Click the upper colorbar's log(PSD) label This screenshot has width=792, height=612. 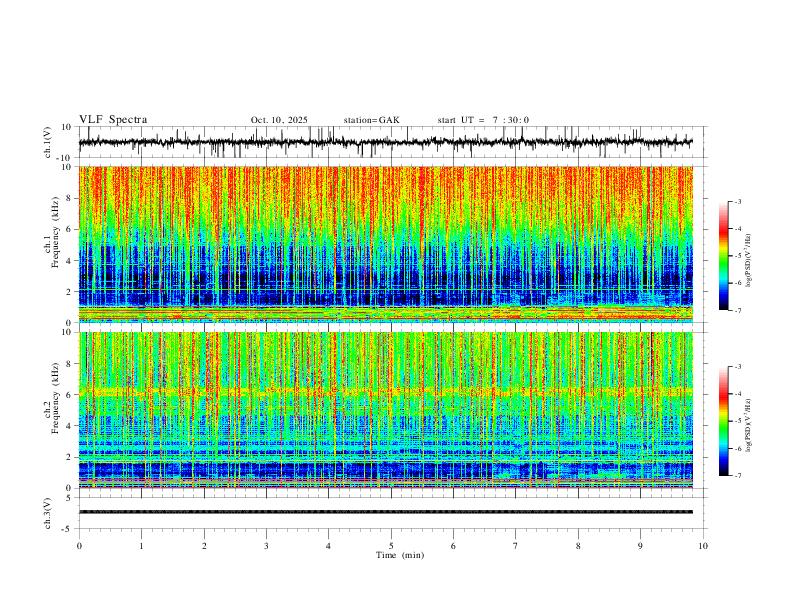click(x=749, y=261)
